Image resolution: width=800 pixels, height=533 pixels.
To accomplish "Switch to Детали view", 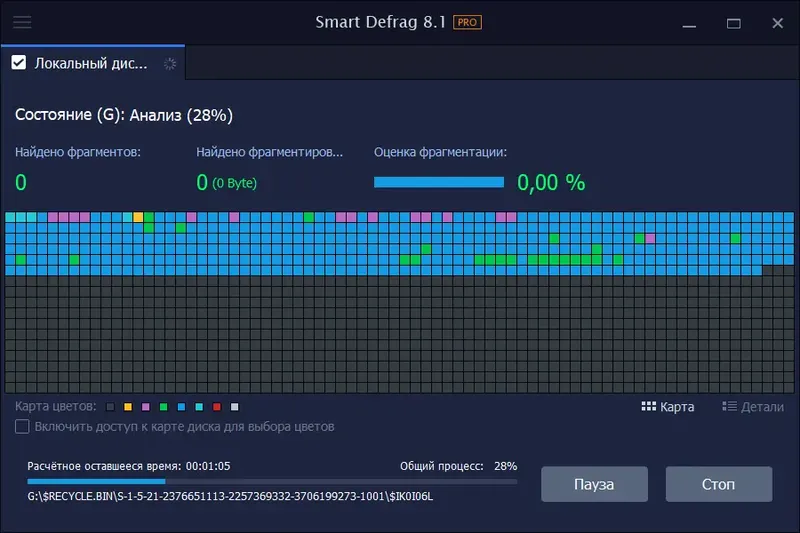I will click(x=753, y=407).
